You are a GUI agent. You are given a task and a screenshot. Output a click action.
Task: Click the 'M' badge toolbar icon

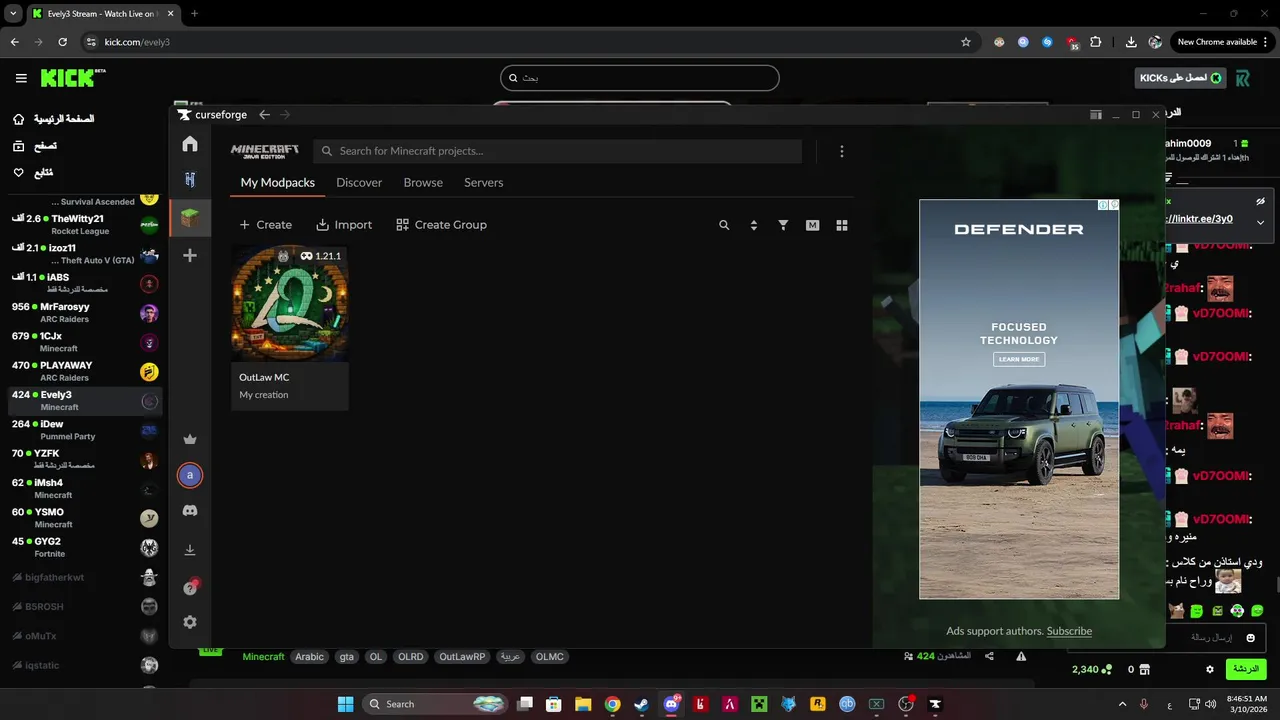point(812,225)
